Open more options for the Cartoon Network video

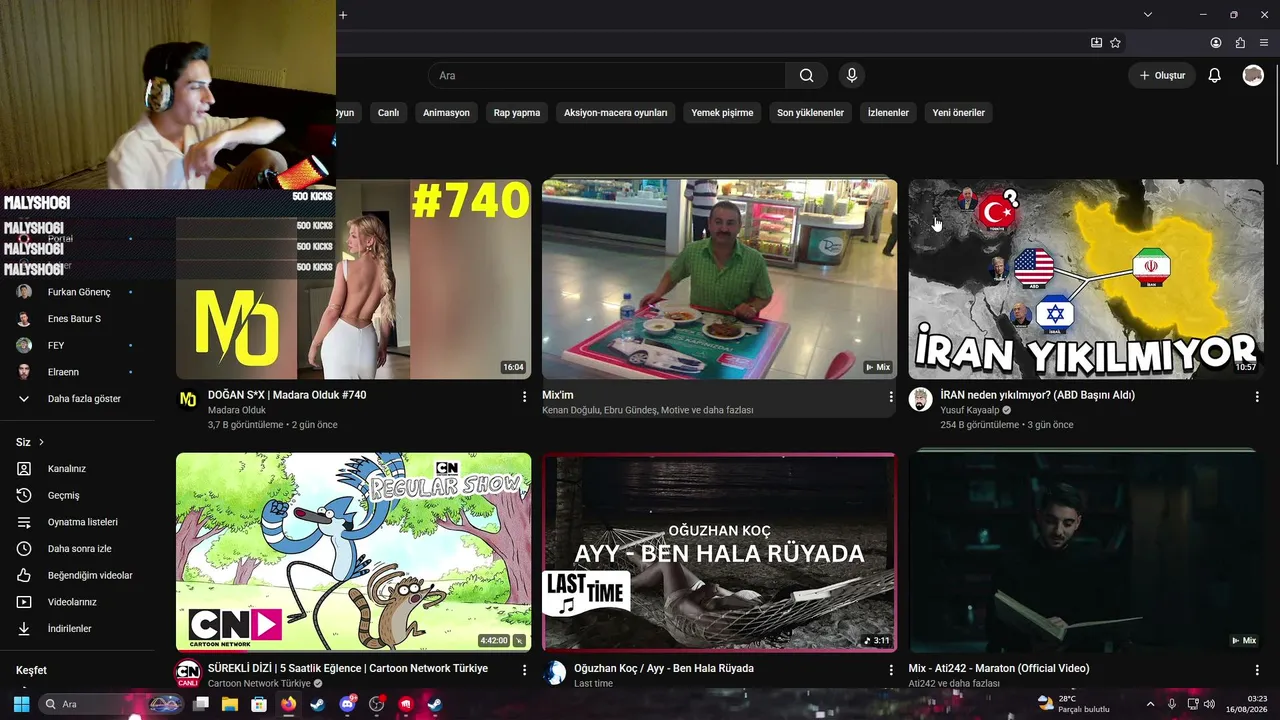[x=524, y=670]
